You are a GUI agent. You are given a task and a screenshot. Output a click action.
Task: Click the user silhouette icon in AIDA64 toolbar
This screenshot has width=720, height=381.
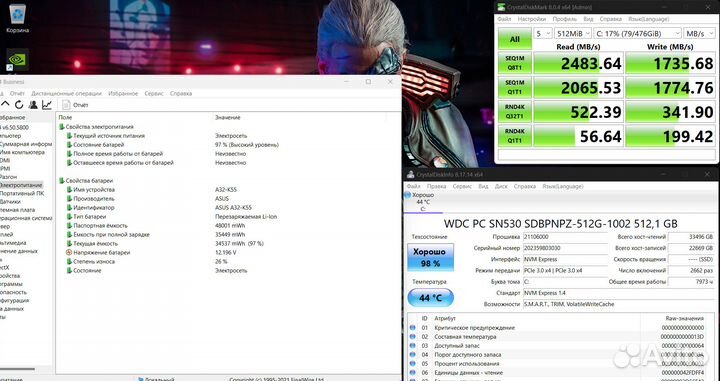coord(33,105)
